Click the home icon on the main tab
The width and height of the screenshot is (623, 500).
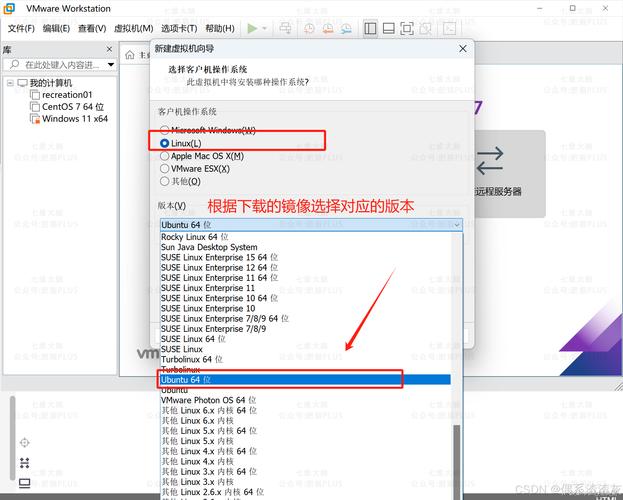[x=130, y=55]
